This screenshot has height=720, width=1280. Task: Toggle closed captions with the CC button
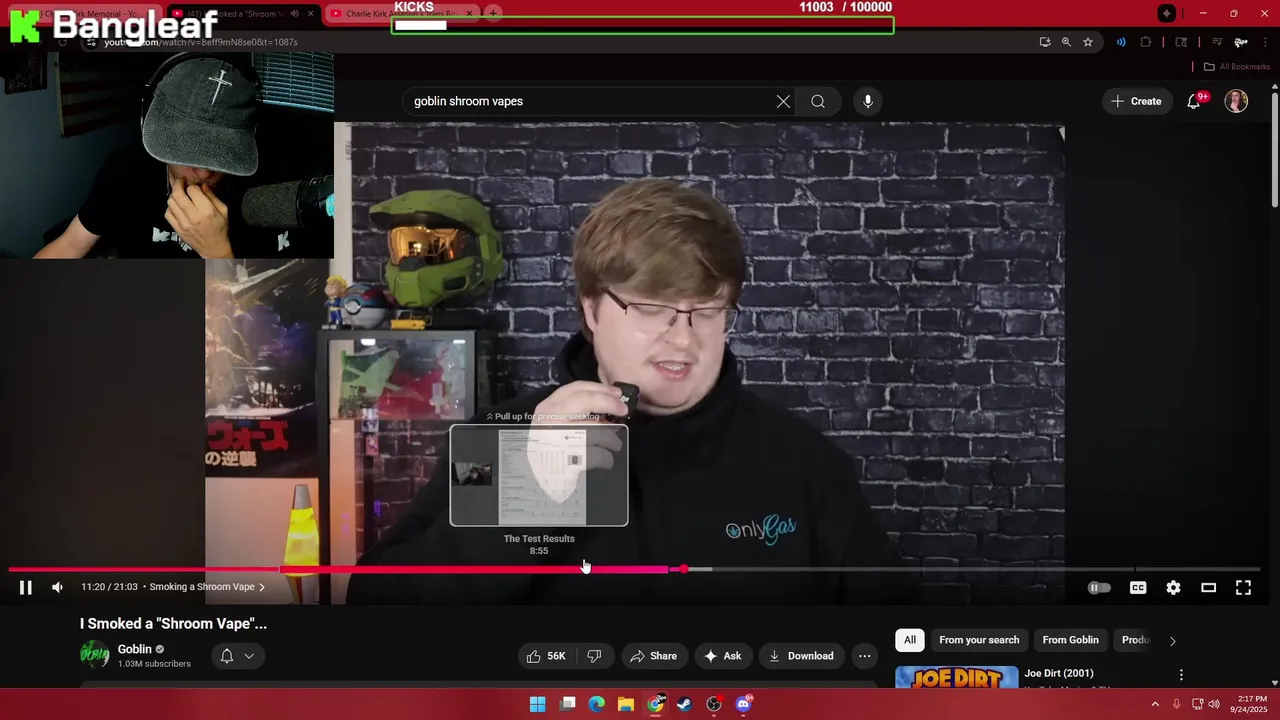coord(1138,588)
